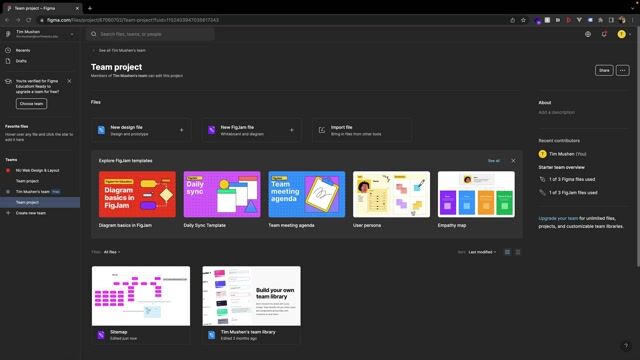Expand the Last modified sort dropdown
This screenshot has width=640, height=360.
point(482,252)
